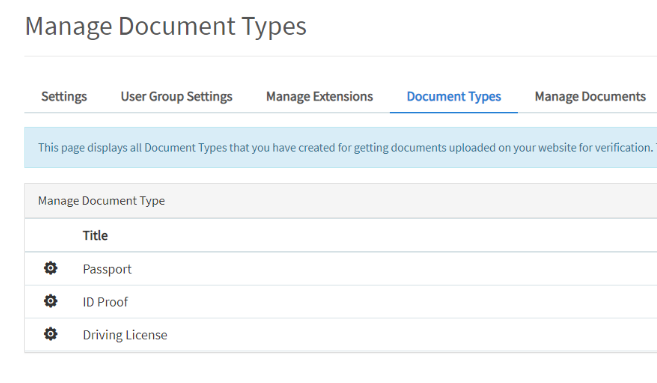
Task: Click the blue info banner about Document Types
Action: coord(341,148)
